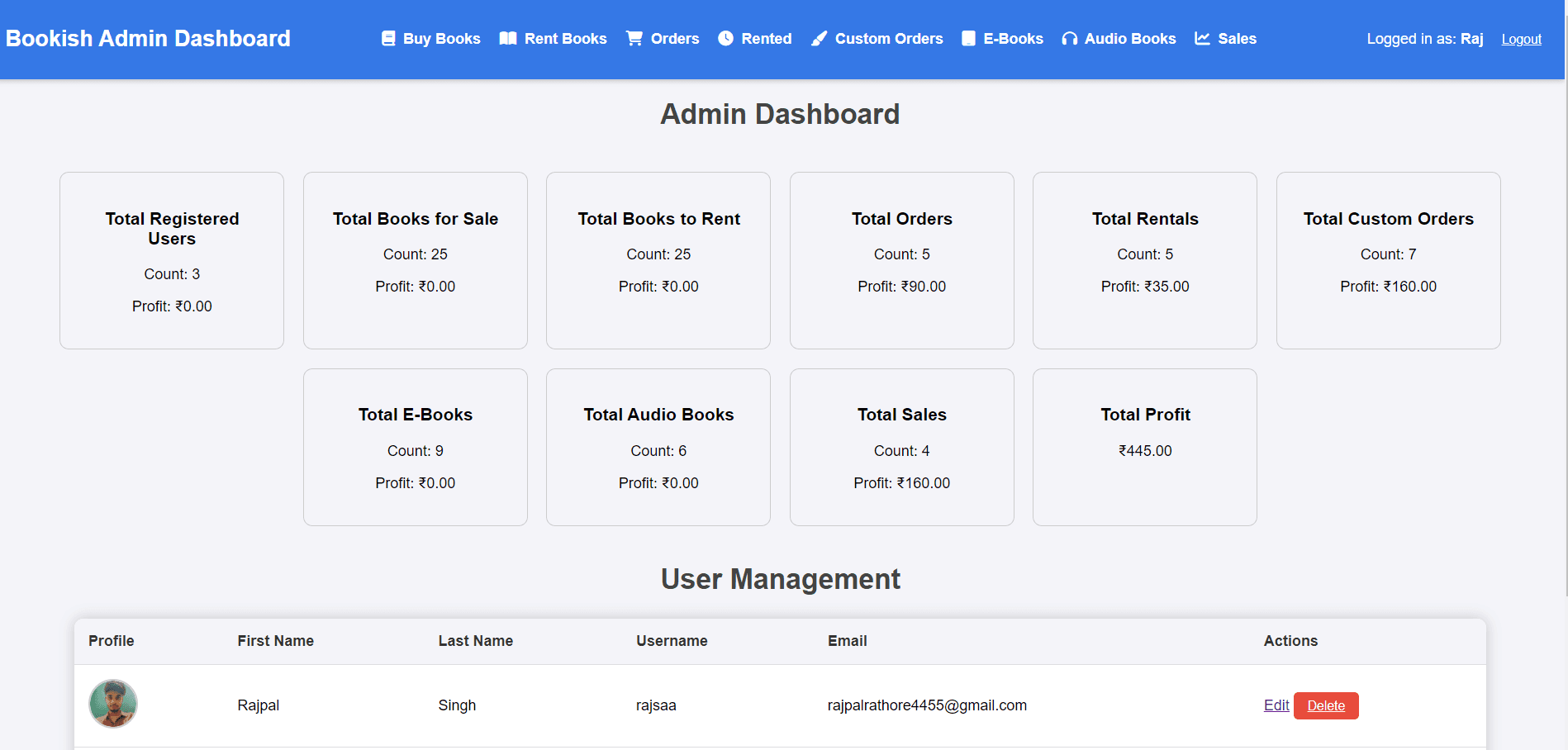Click the tablet icon beside E-Books

point(968,39)
